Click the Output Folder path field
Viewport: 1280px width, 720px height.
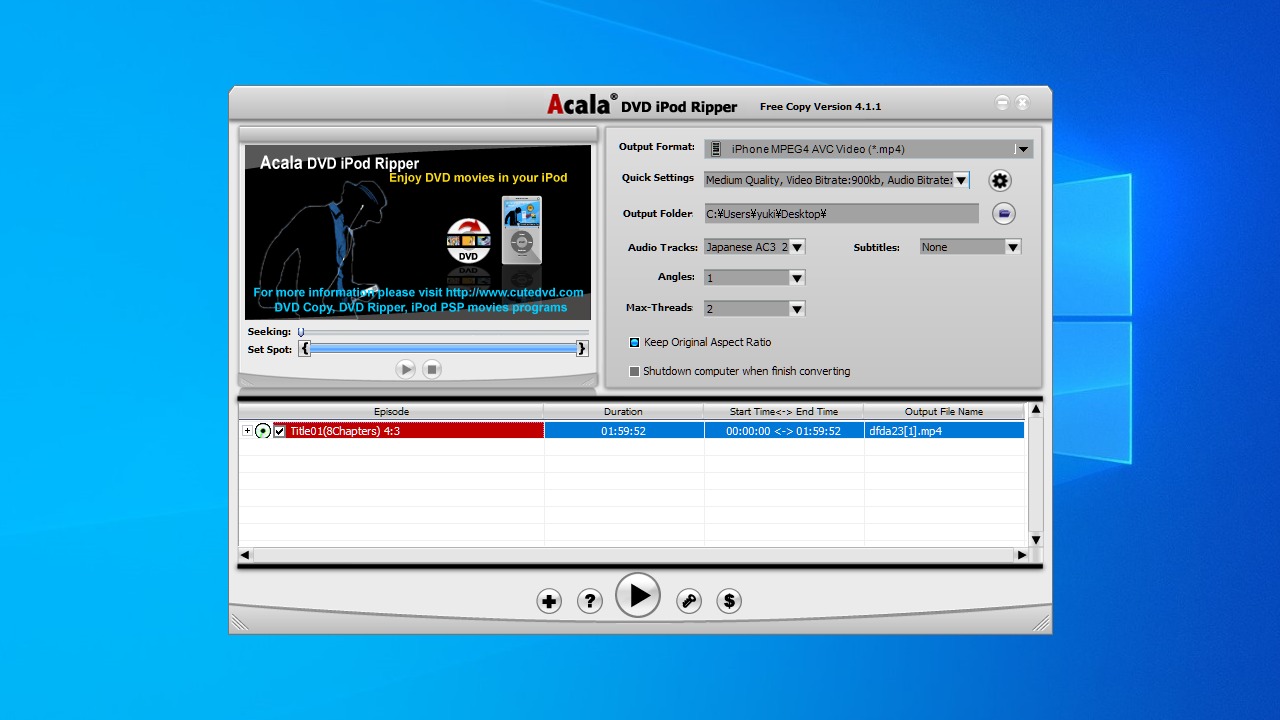coord(841,213)
